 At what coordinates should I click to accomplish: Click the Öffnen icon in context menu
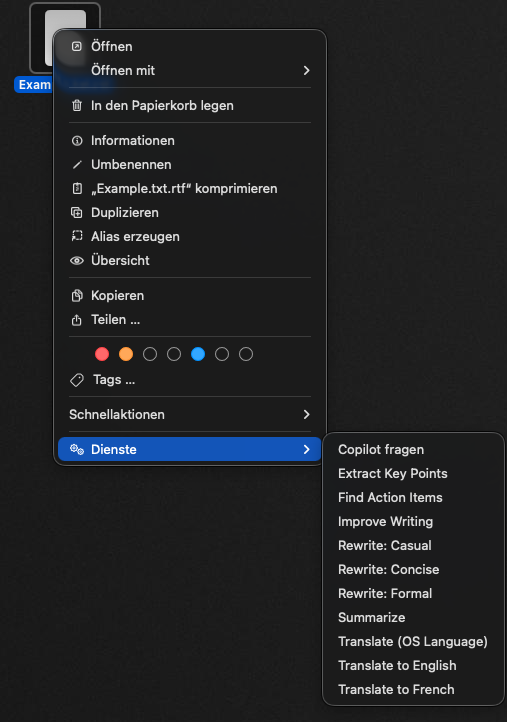click(77, 47)
